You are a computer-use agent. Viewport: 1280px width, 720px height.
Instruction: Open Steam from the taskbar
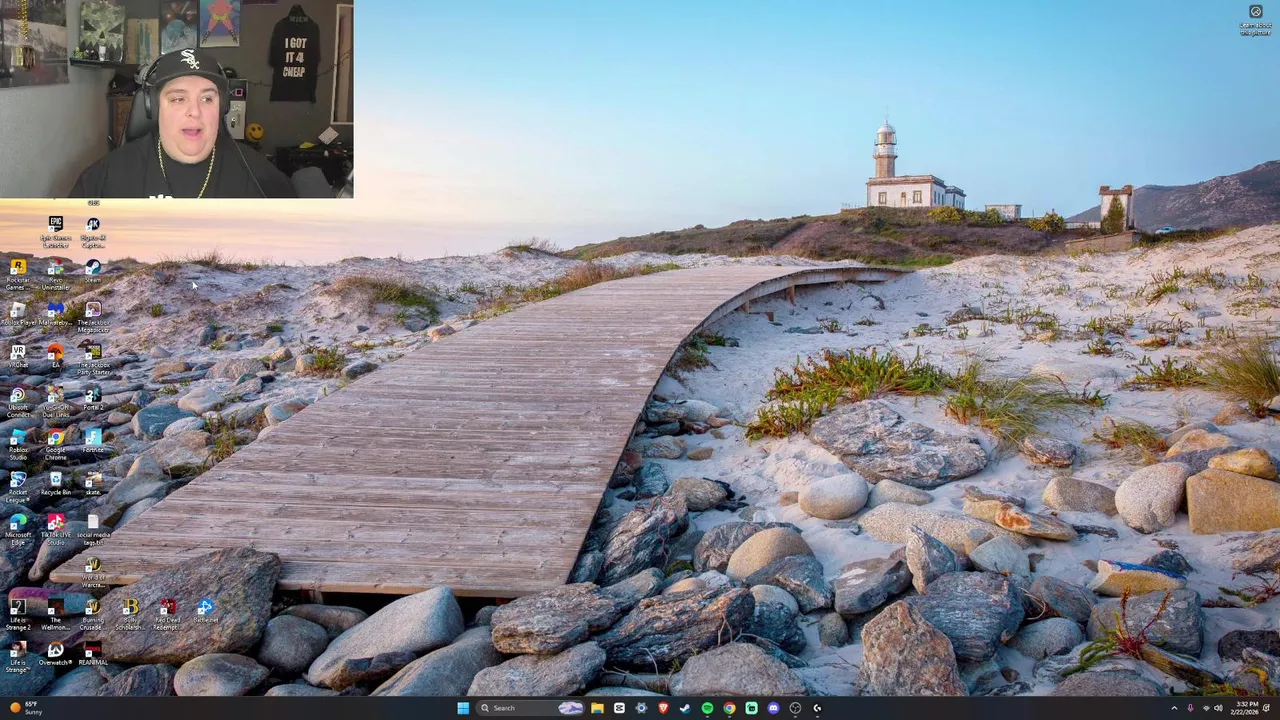click(685, 708)
